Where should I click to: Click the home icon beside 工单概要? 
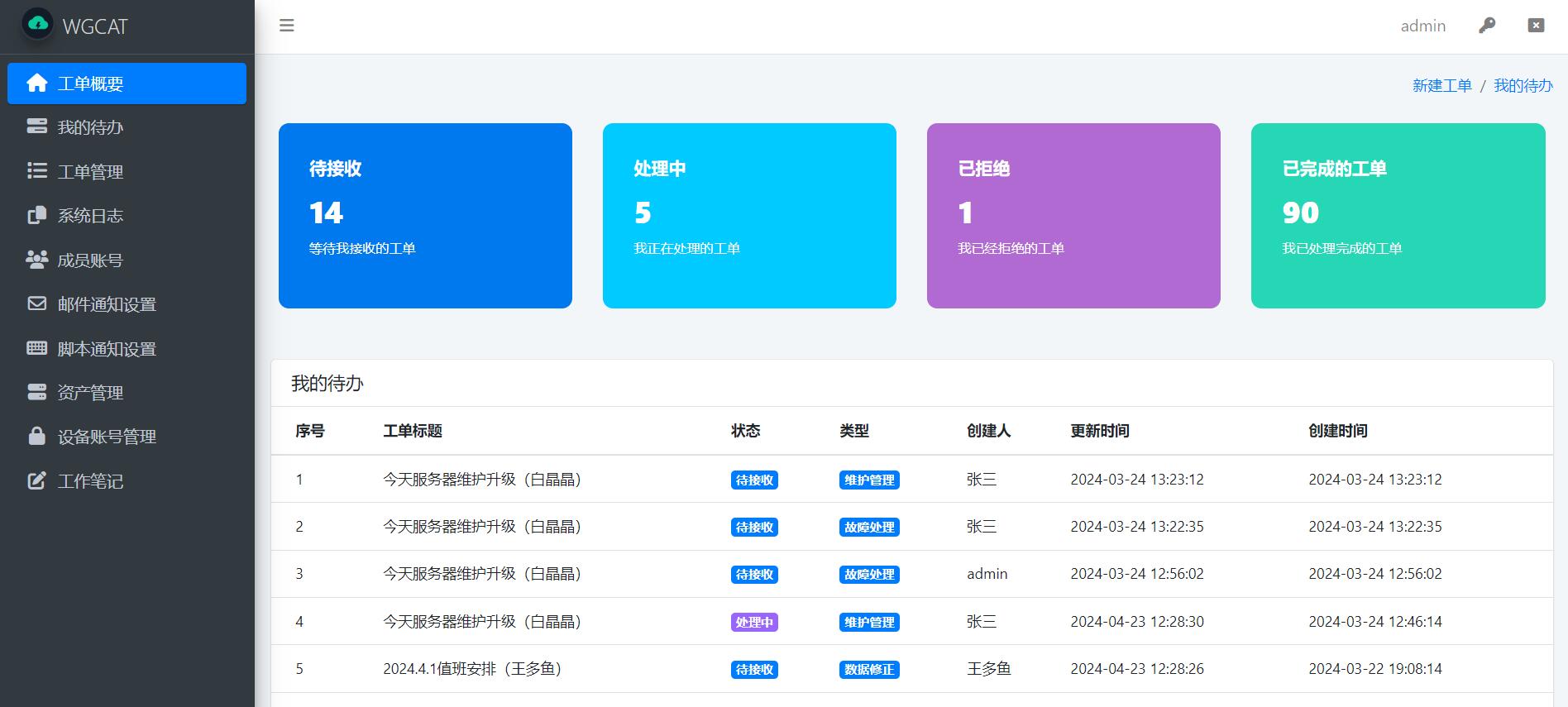(x=37, y=84)
